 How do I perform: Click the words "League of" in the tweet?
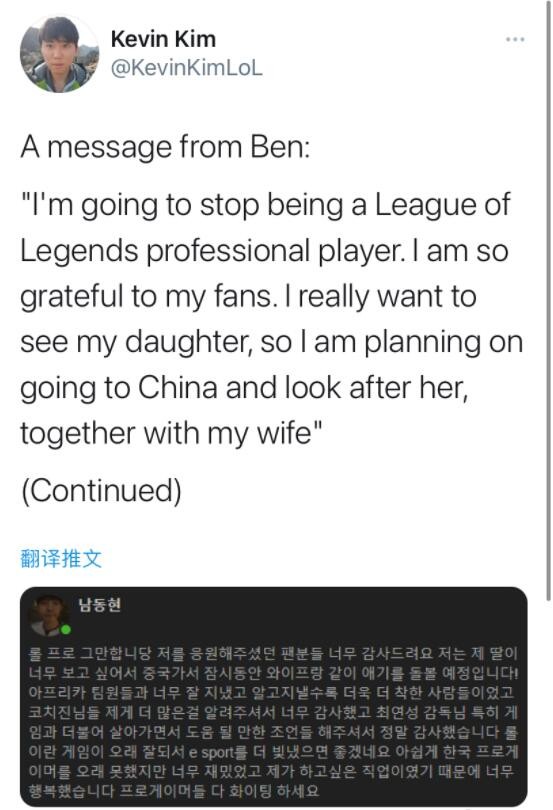pos(442,204)
